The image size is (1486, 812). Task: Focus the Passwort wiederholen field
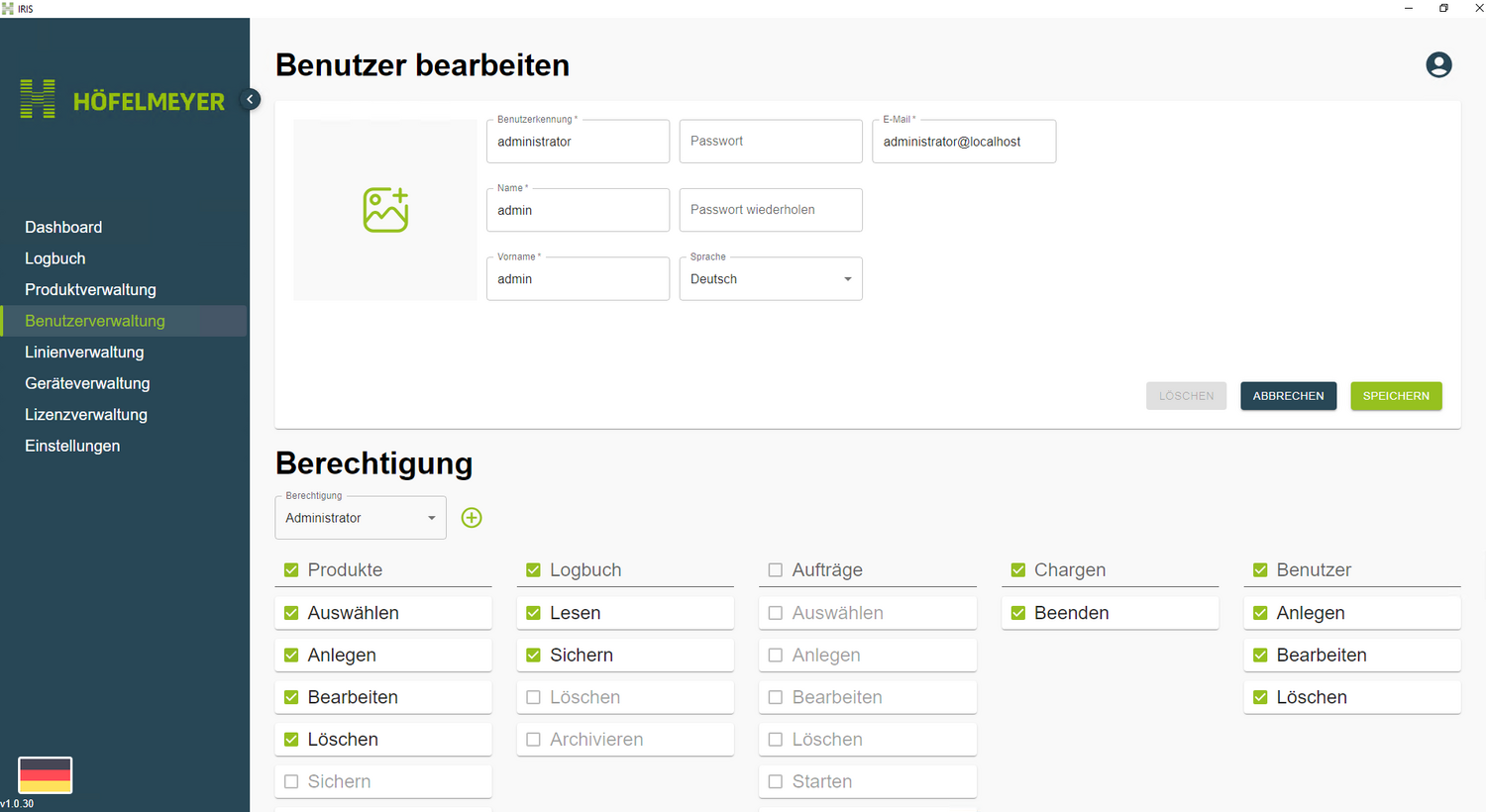click(771, 210)
